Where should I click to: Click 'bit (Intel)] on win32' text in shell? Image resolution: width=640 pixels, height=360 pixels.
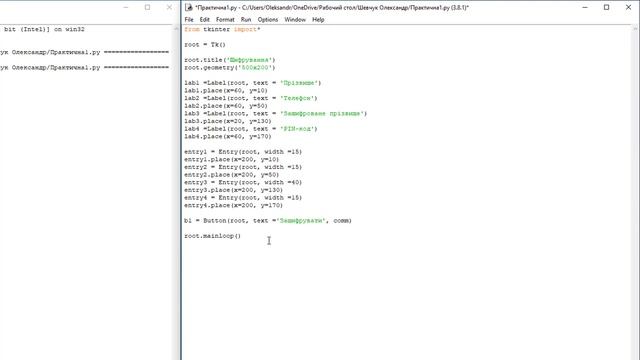tap(44, 29)
